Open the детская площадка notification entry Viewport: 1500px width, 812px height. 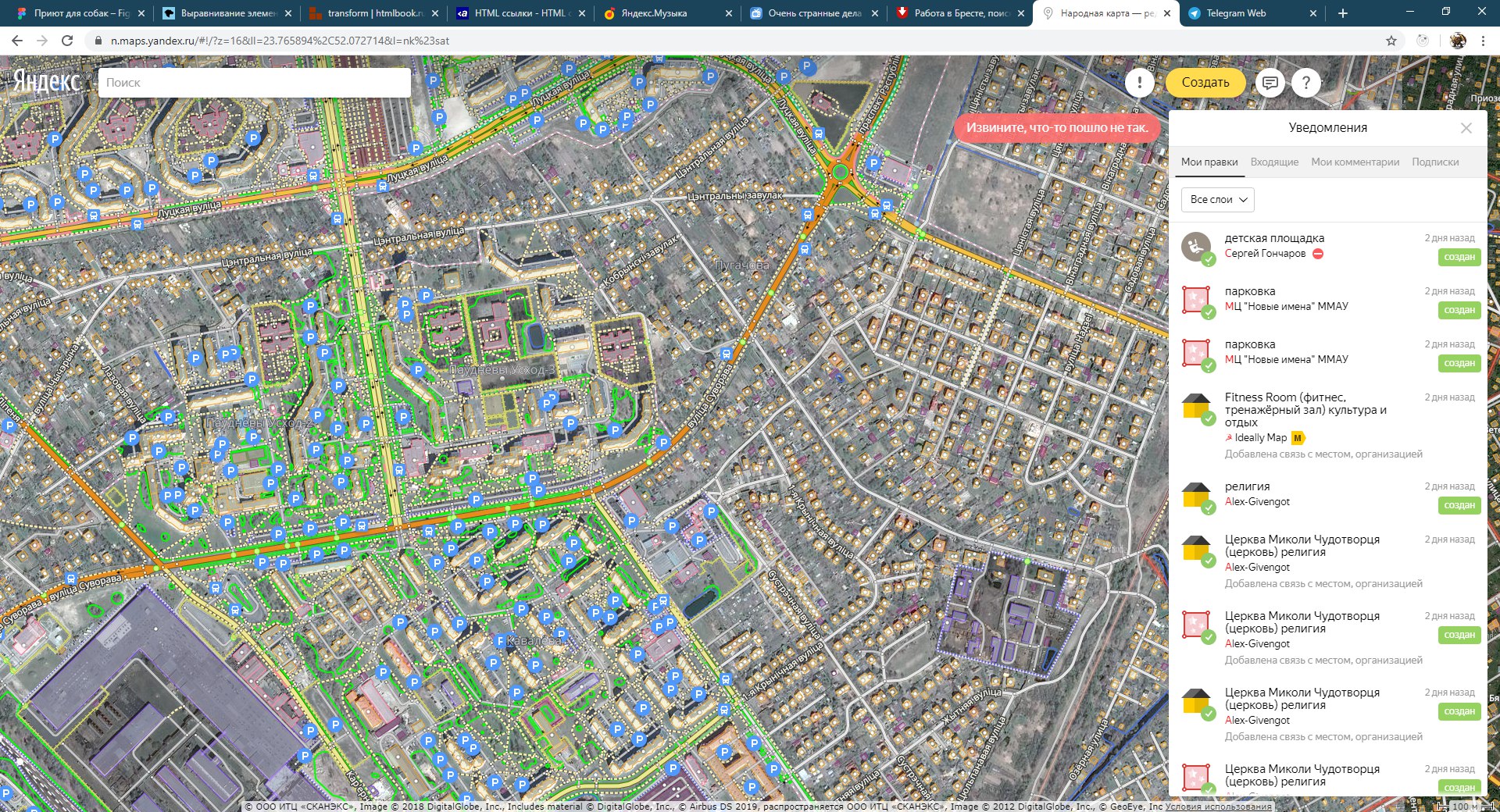coord(1328,250)
